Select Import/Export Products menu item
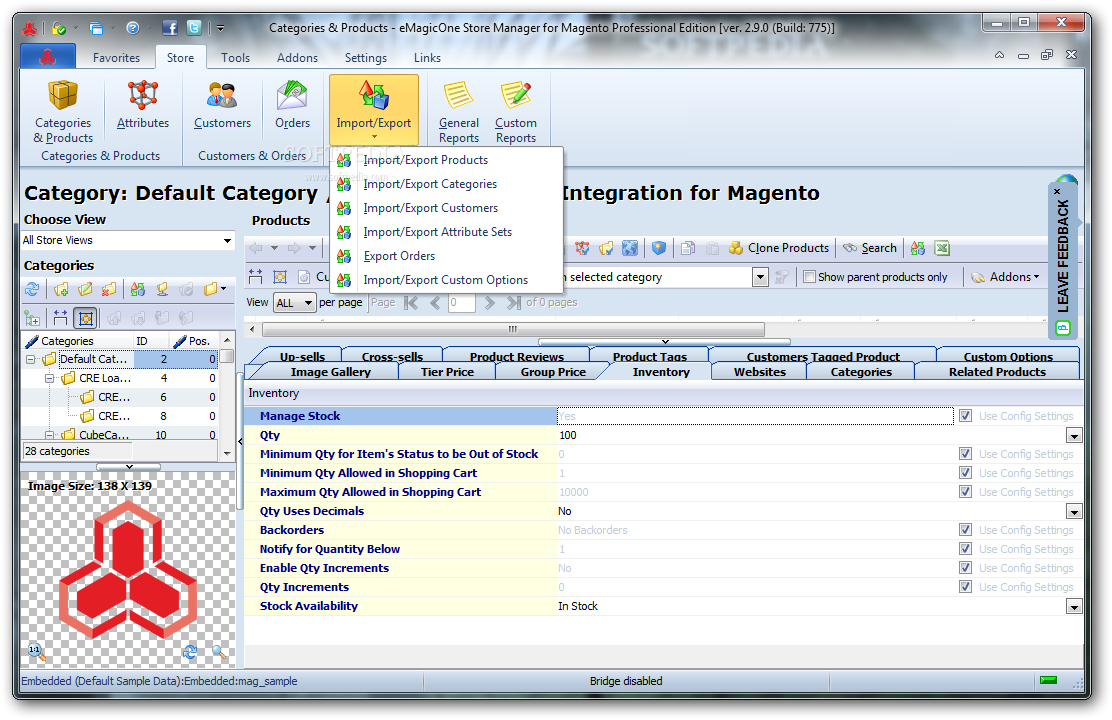The width and height of the screenshot is (1112, 720). [447, 160]
